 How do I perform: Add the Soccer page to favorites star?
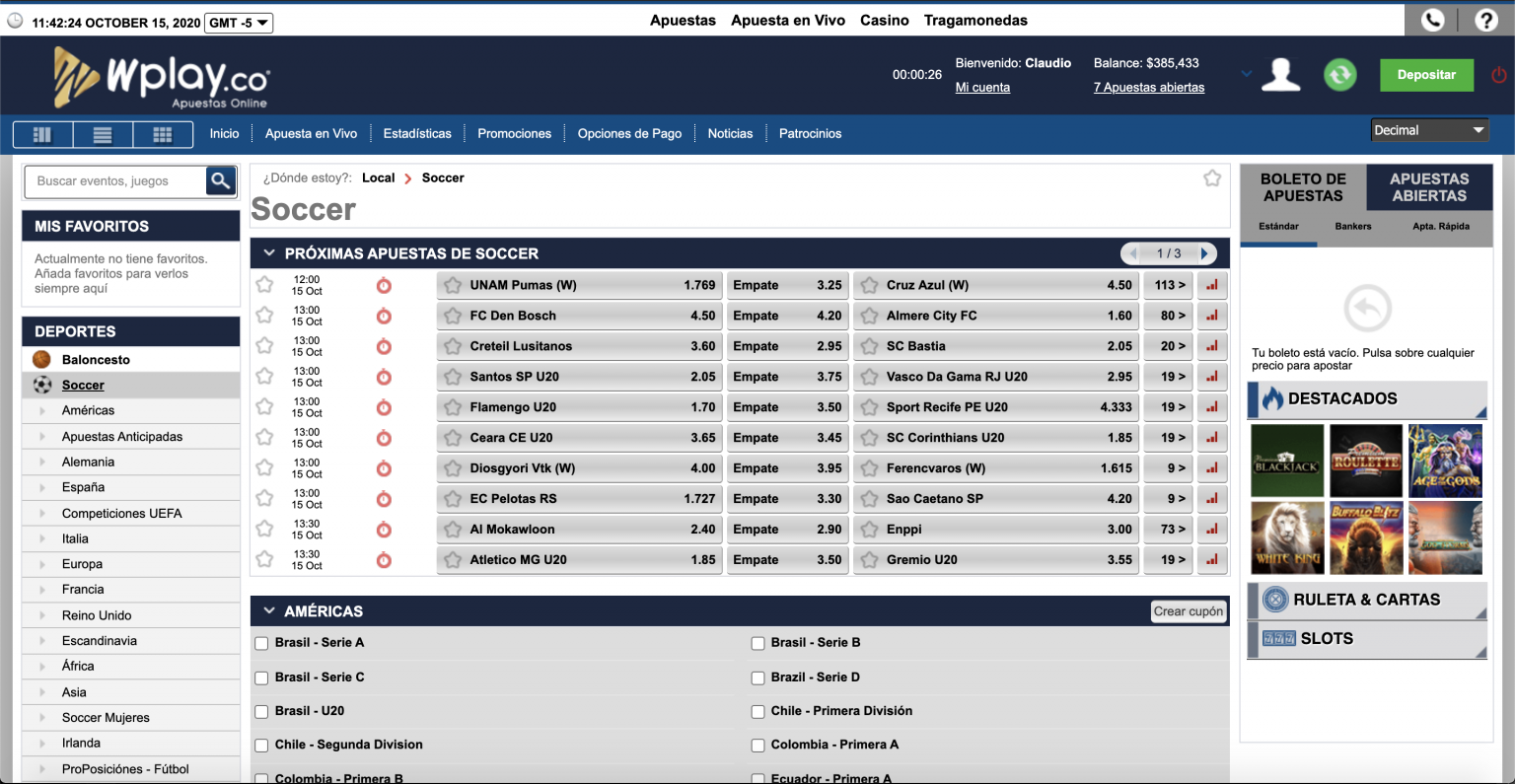click(1212, 178)
